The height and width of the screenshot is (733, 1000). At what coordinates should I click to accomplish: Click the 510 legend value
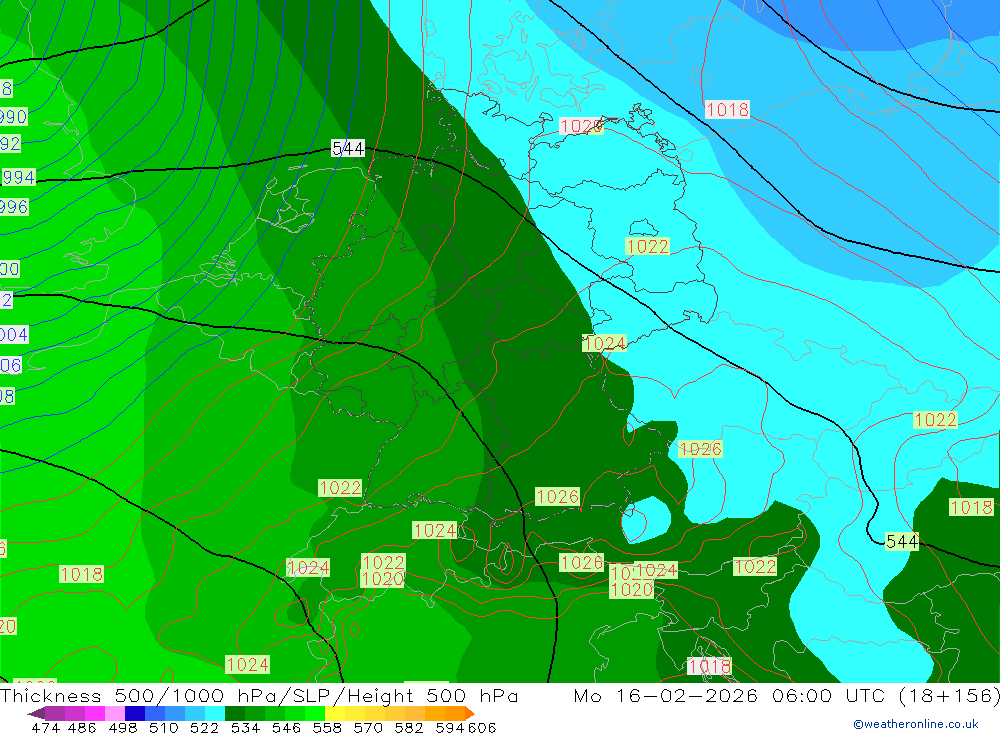pos(163,727)
